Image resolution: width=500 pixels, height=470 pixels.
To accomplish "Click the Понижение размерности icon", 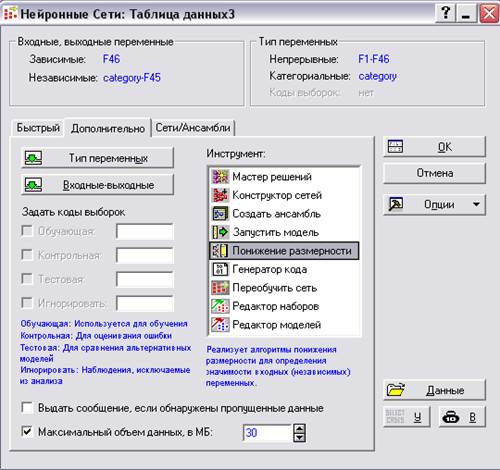I will pyautogui.click(x=220, y=251).
